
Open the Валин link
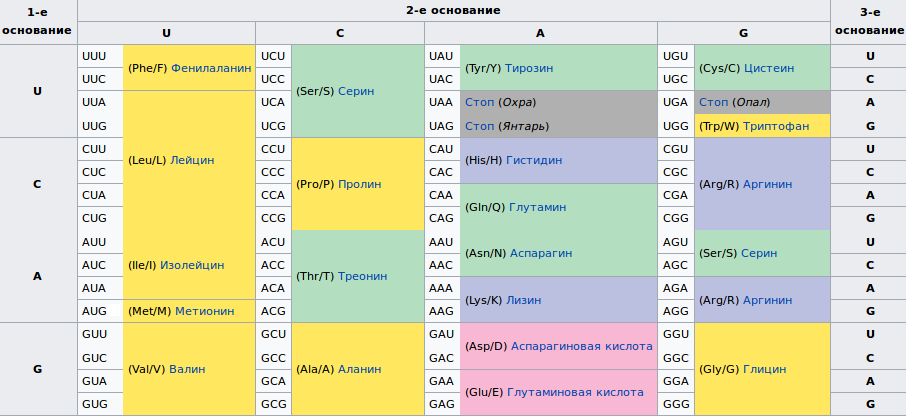(187, 369)
